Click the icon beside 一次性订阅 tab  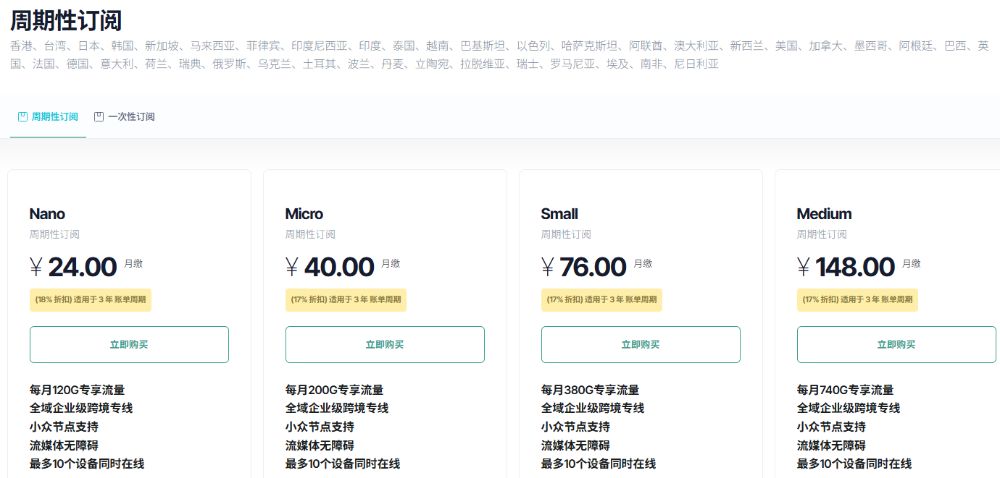[x=99, y=117]
